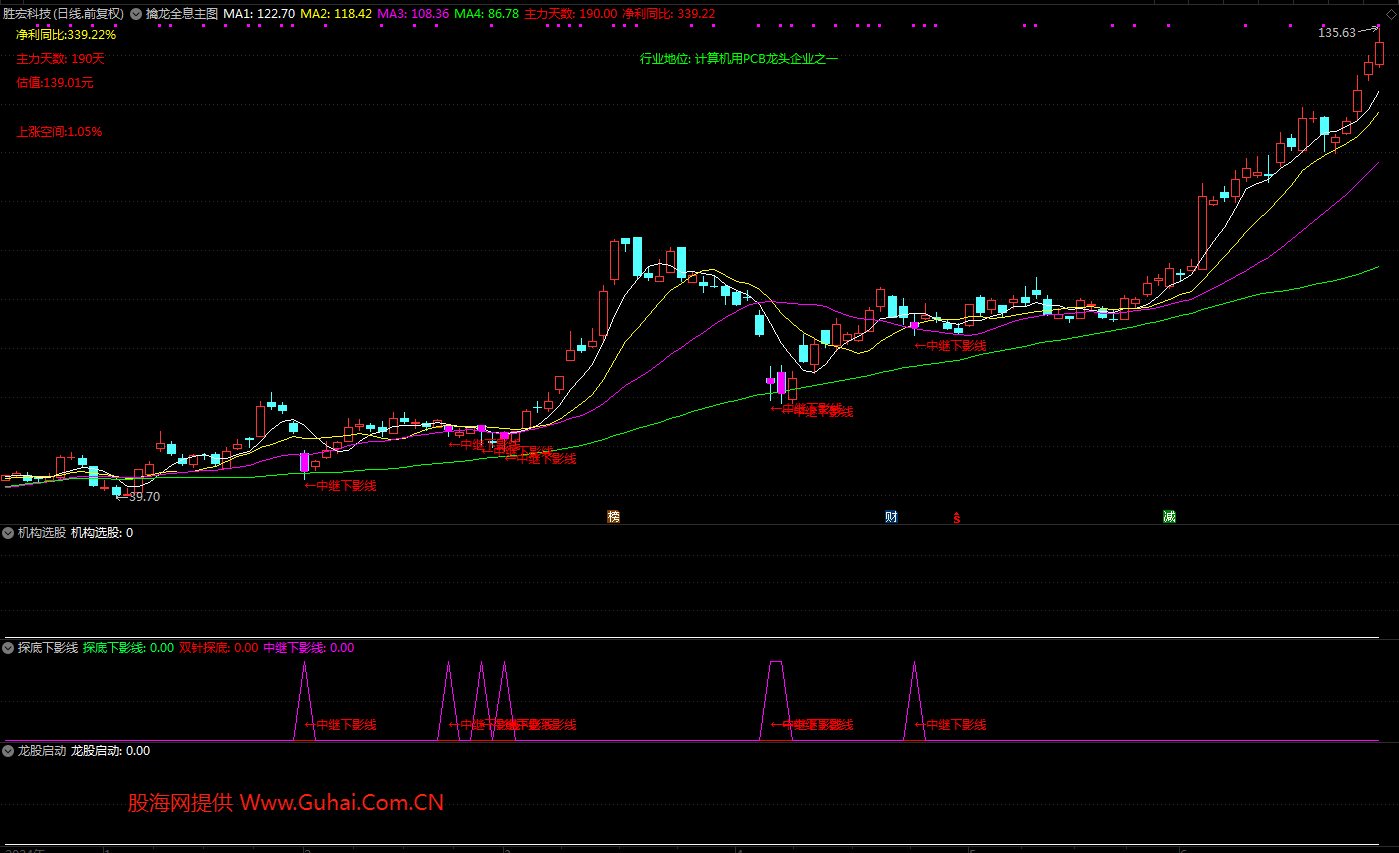
Task: Click the yellow 净利同比:339.22% text
Action: pyautogui.click(x=66, y=35)
